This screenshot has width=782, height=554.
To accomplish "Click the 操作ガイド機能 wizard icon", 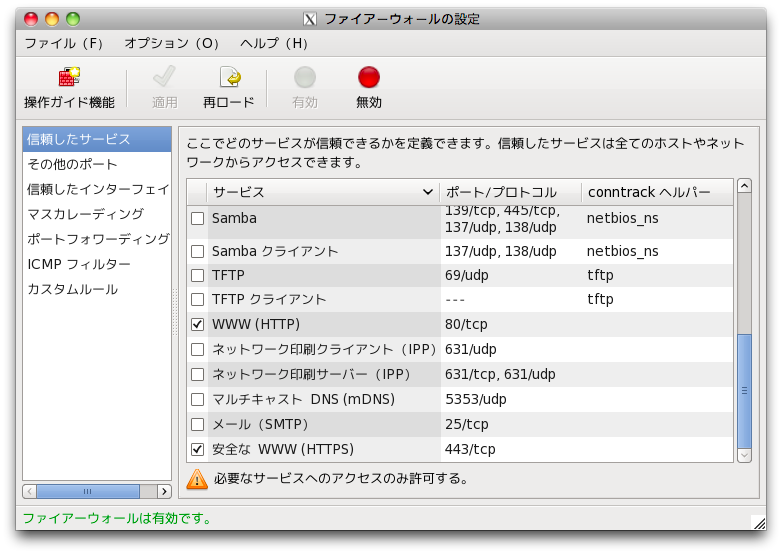I will (x=69, y=78).
